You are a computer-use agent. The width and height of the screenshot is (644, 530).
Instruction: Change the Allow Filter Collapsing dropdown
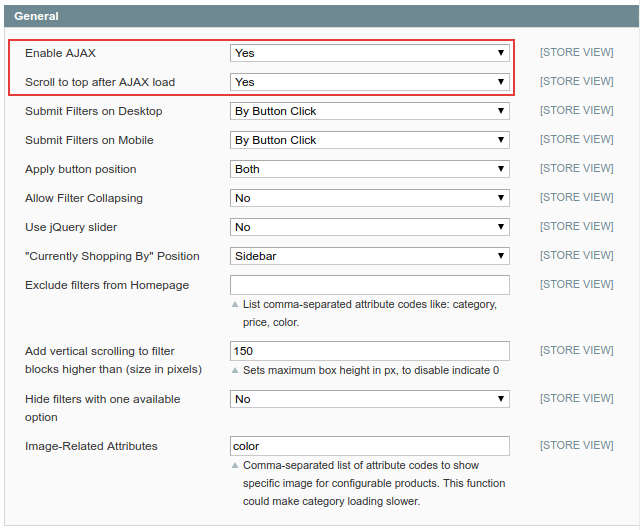pyautogui.click(x=369, y=198)
